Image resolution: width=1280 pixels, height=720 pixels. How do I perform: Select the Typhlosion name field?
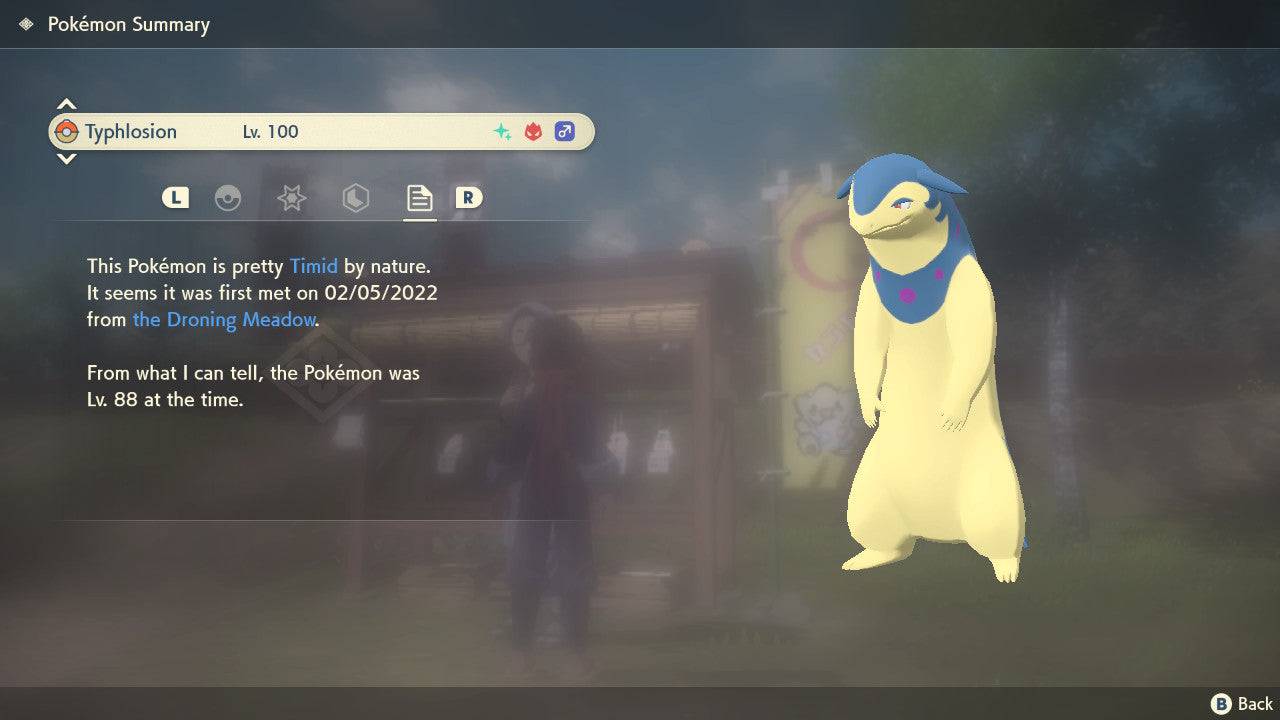[x=132, y=131]
